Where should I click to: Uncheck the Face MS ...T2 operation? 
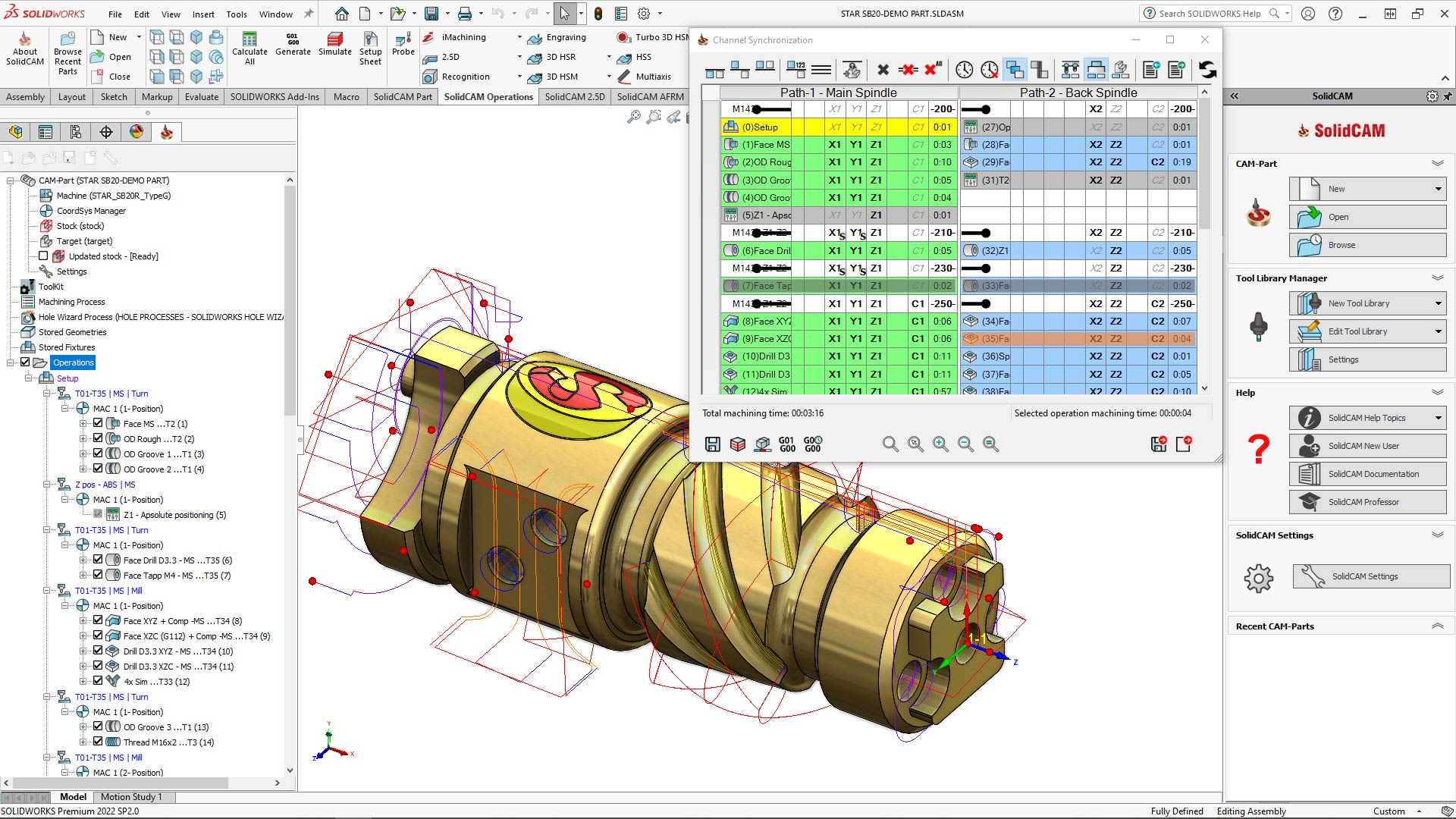tap(98, 422)
